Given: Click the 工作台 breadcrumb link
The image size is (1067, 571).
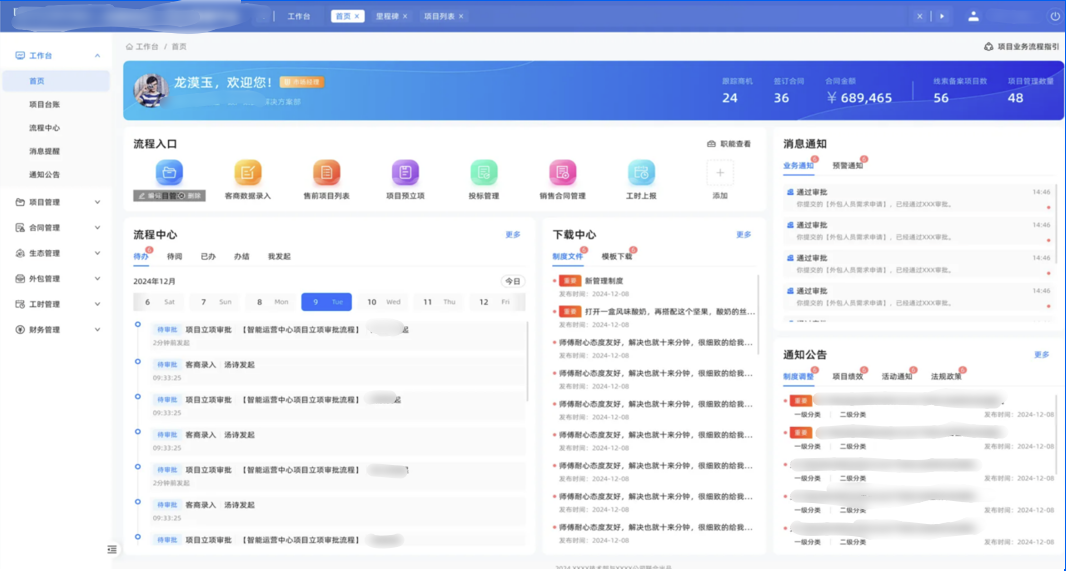Looking at the screenshot, I should (147, 47).
